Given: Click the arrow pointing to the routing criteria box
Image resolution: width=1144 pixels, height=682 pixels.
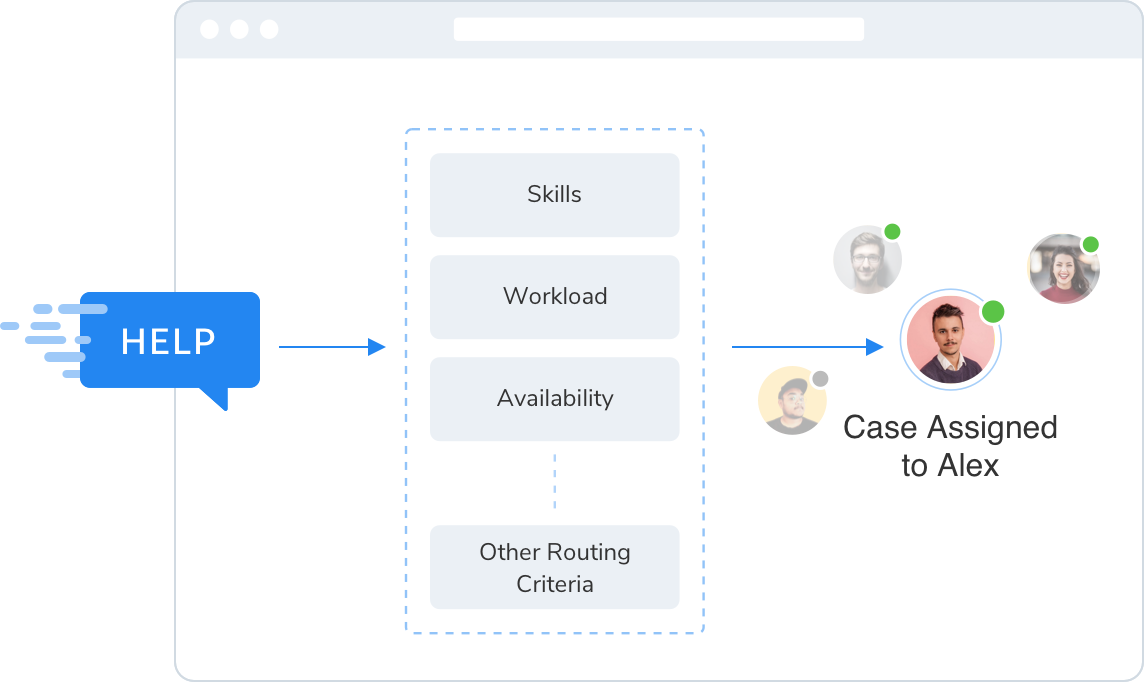Looking at the screenshot, I should (x=333, y=347).
